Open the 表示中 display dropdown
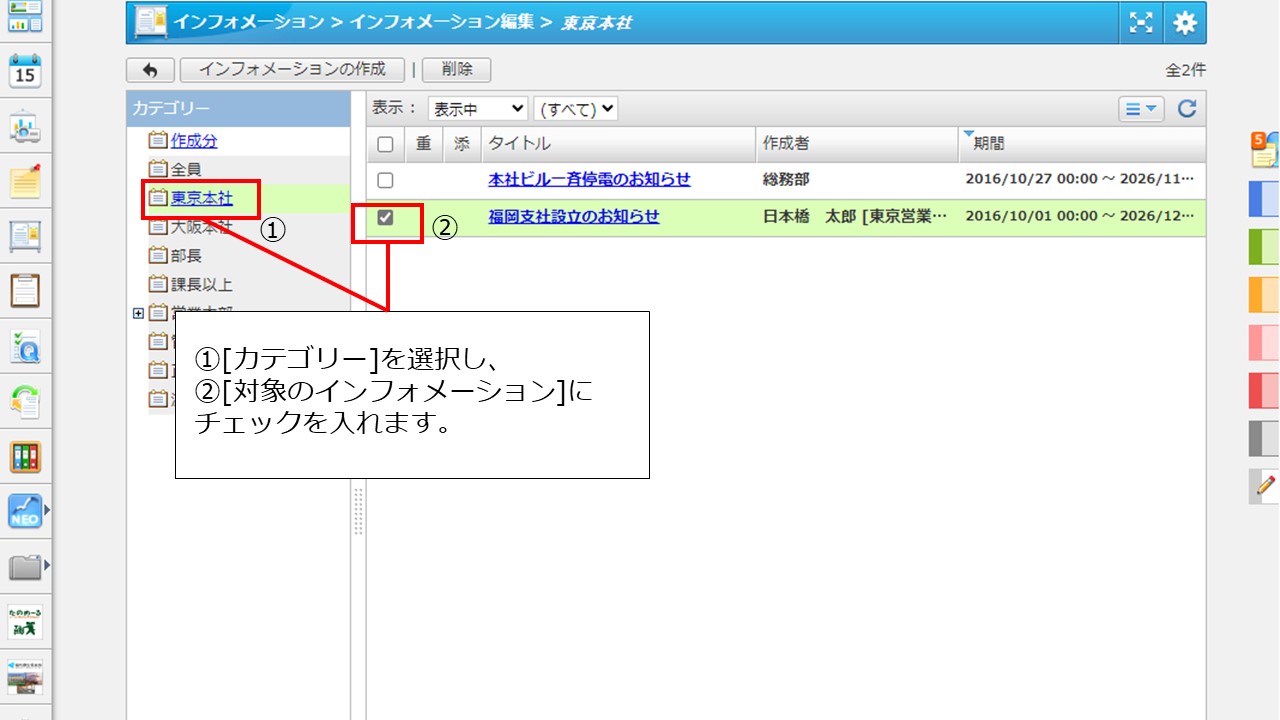1280x720 pixels. pos(477,109)
